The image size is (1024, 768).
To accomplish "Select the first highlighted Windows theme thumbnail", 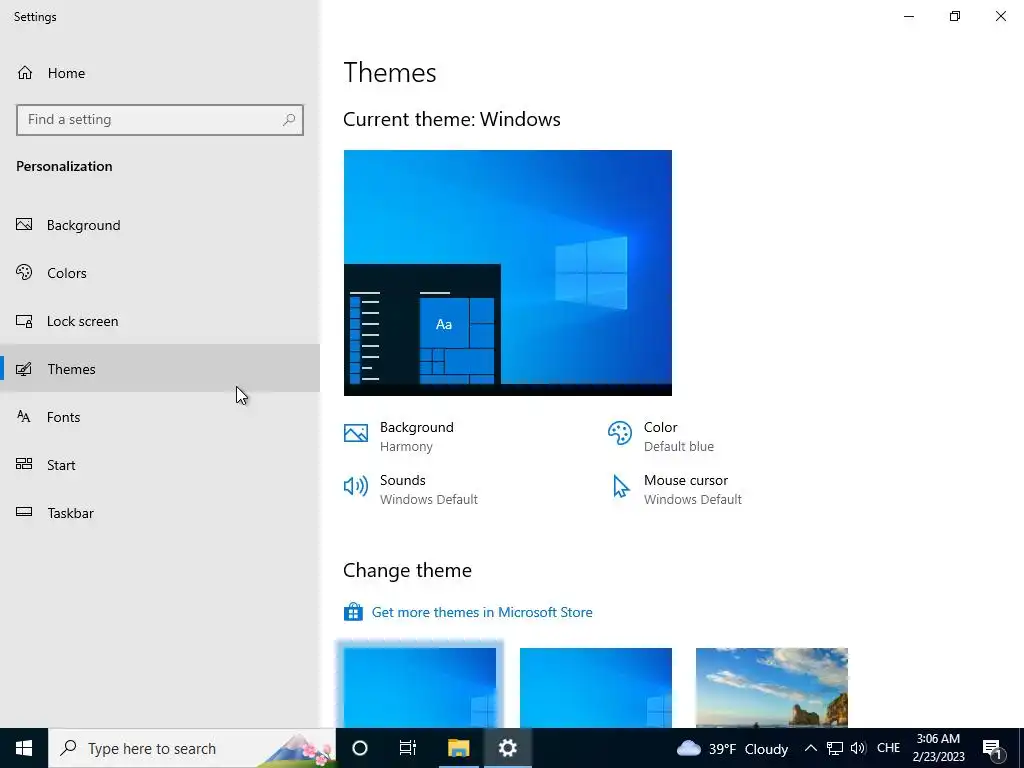I will click(420, 687).
